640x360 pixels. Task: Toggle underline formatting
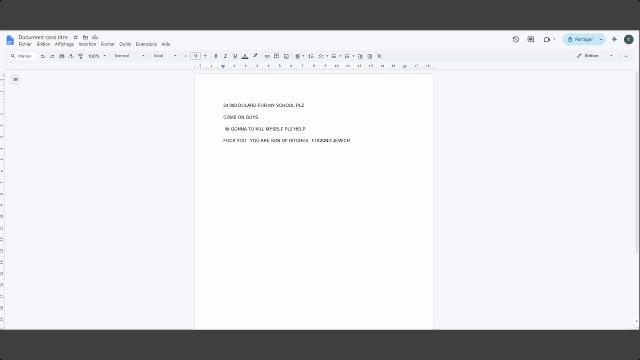(235, 56)
